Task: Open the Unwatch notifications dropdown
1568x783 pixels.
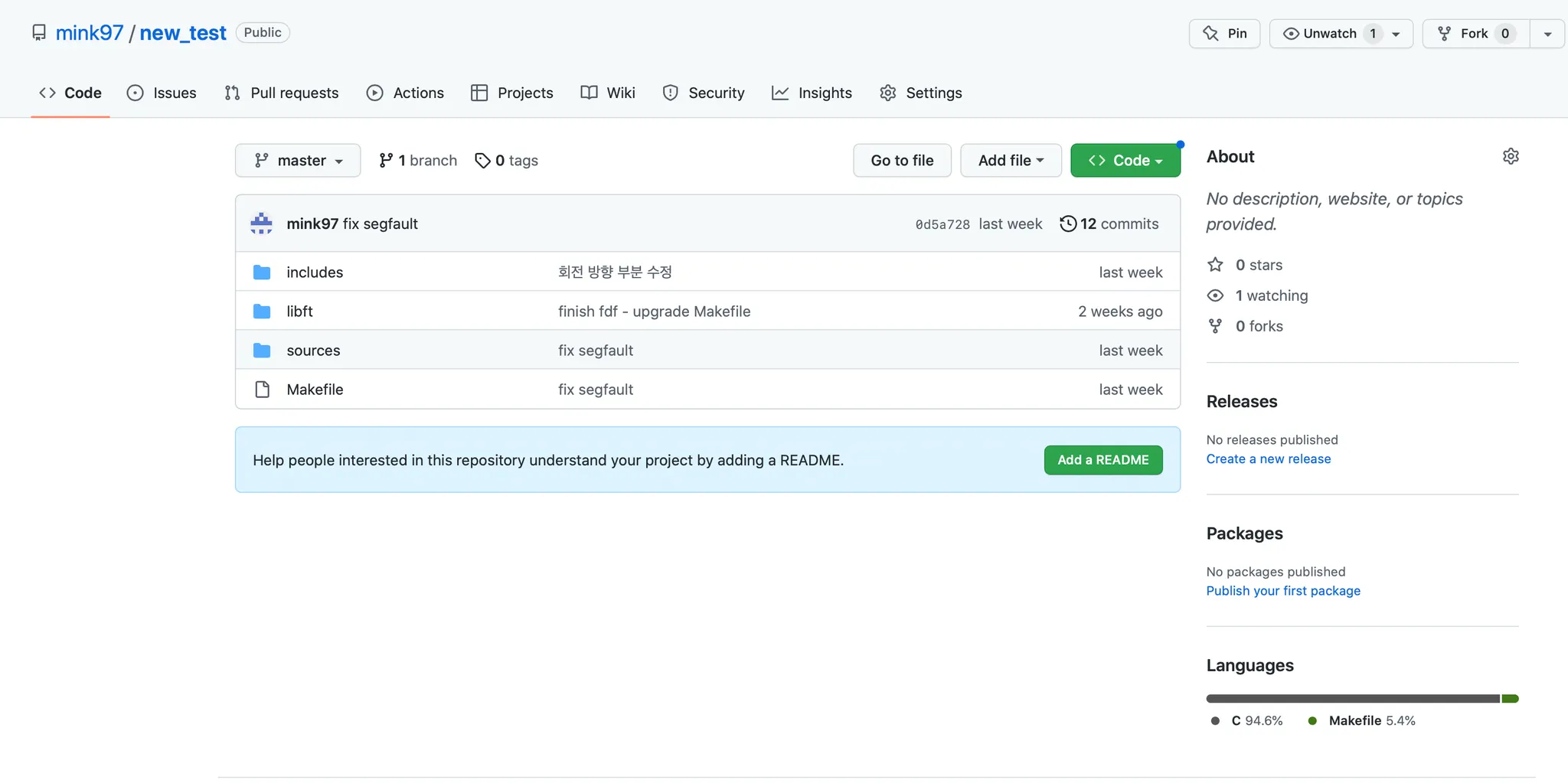Action: pos(1341,34)
